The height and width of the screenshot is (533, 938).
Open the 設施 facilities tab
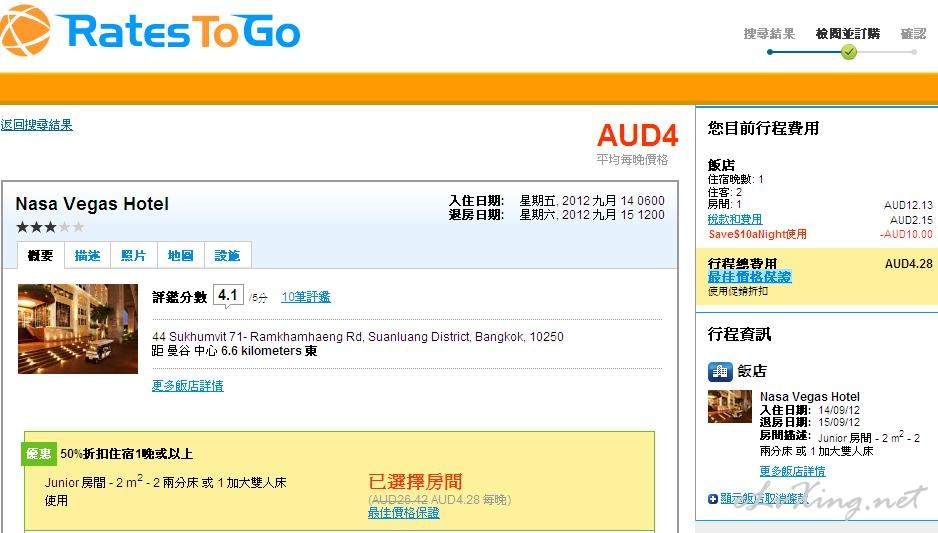point(227,255)
